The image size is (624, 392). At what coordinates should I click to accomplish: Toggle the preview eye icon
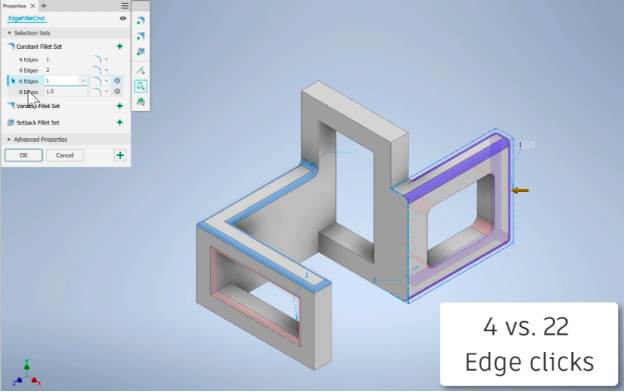coord(123,18)
